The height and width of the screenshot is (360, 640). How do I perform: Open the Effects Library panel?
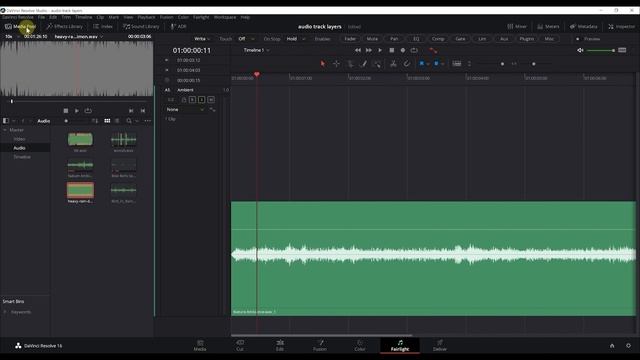[x=64, y=27]
